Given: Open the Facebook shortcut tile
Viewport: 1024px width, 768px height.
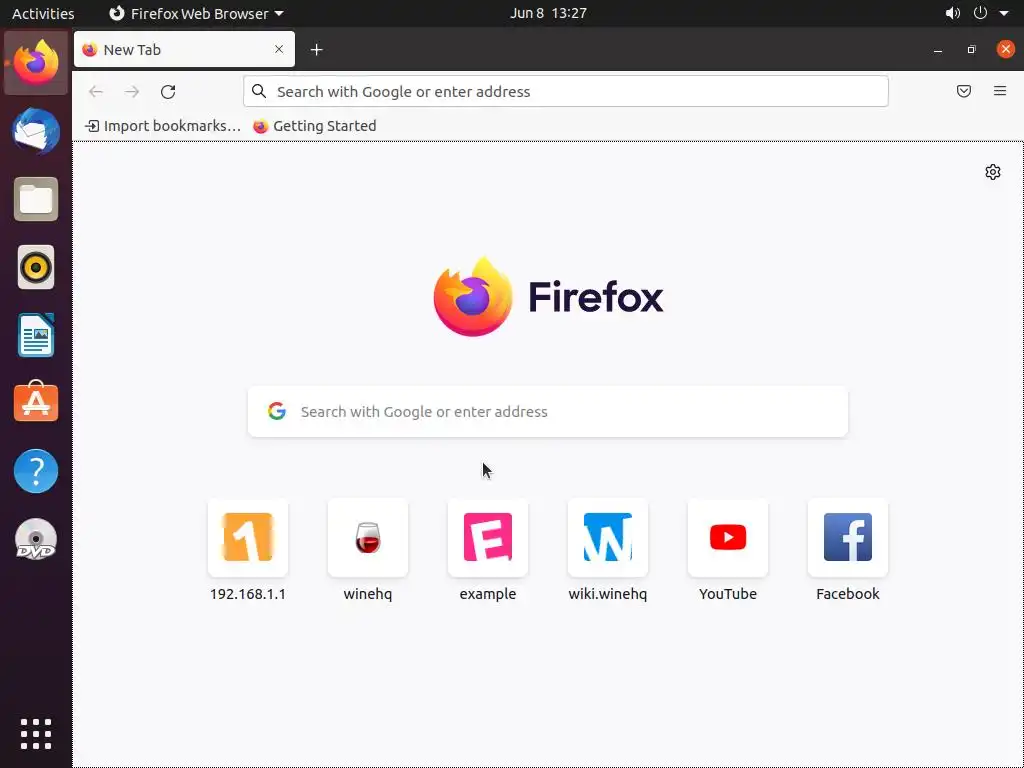Looking at the screenshot, I should pyautogui.click(x=848, y=550).
